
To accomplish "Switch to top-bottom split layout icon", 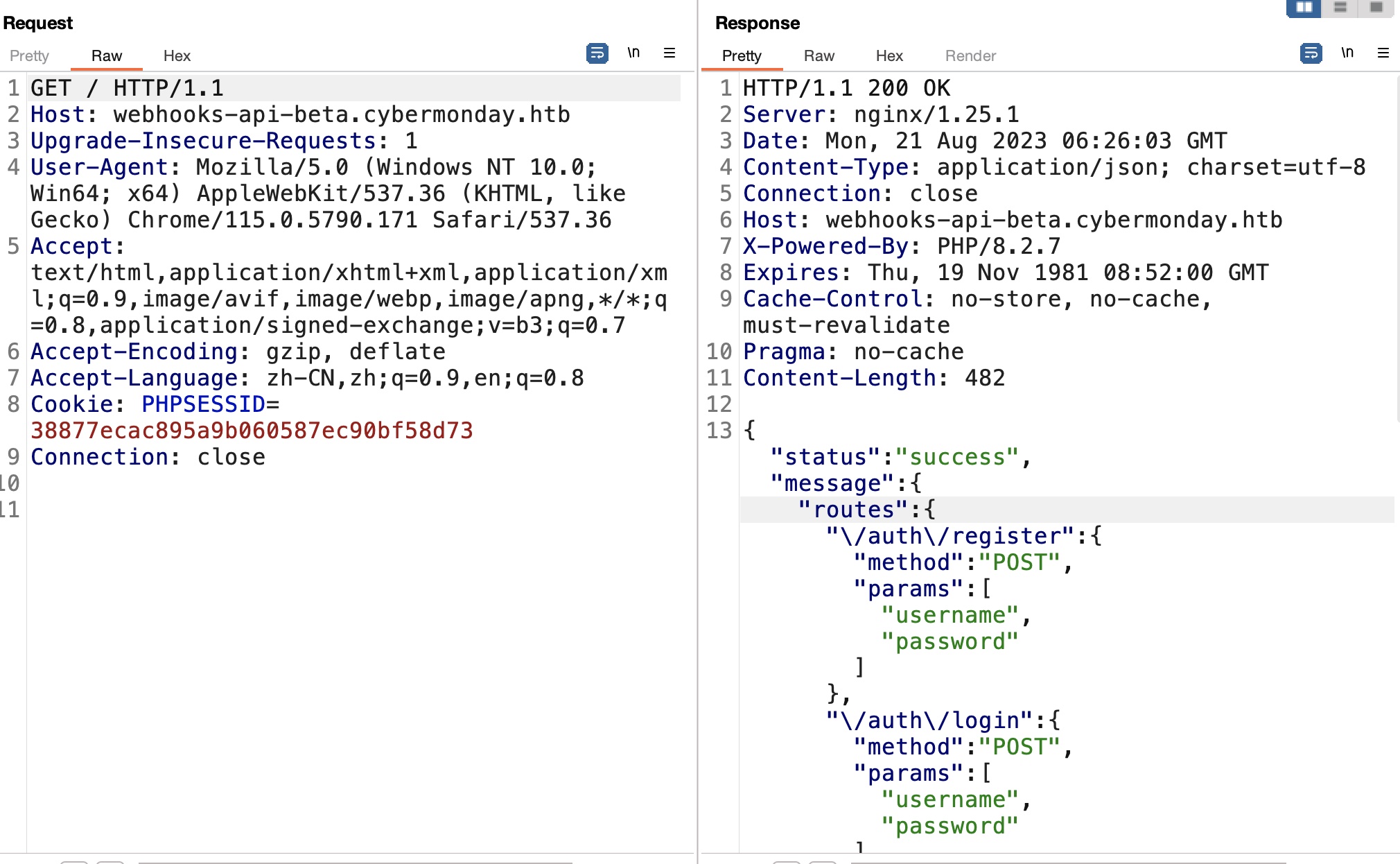I will click(x=1340, y=8).
